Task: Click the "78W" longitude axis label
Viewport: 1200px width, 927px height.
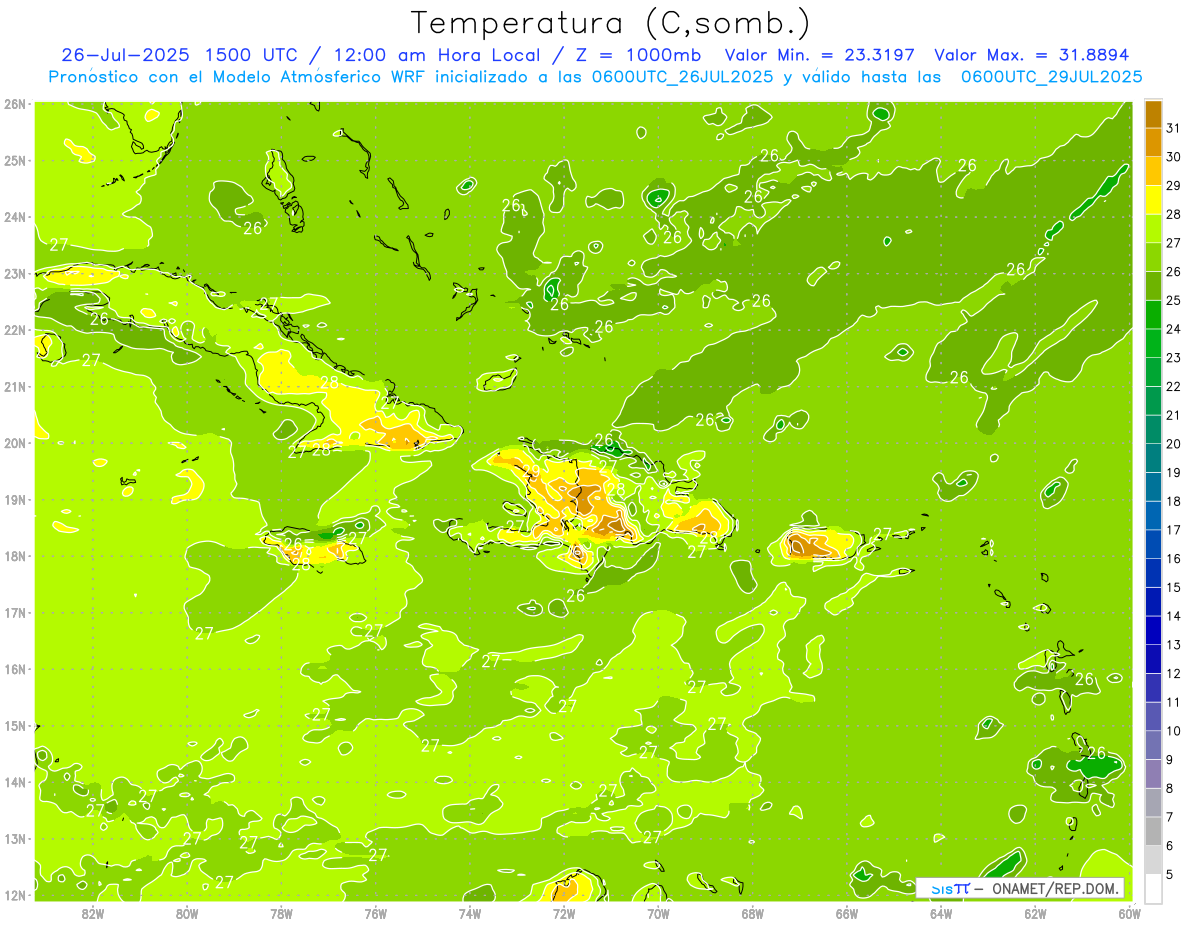Action: [281, 913]
